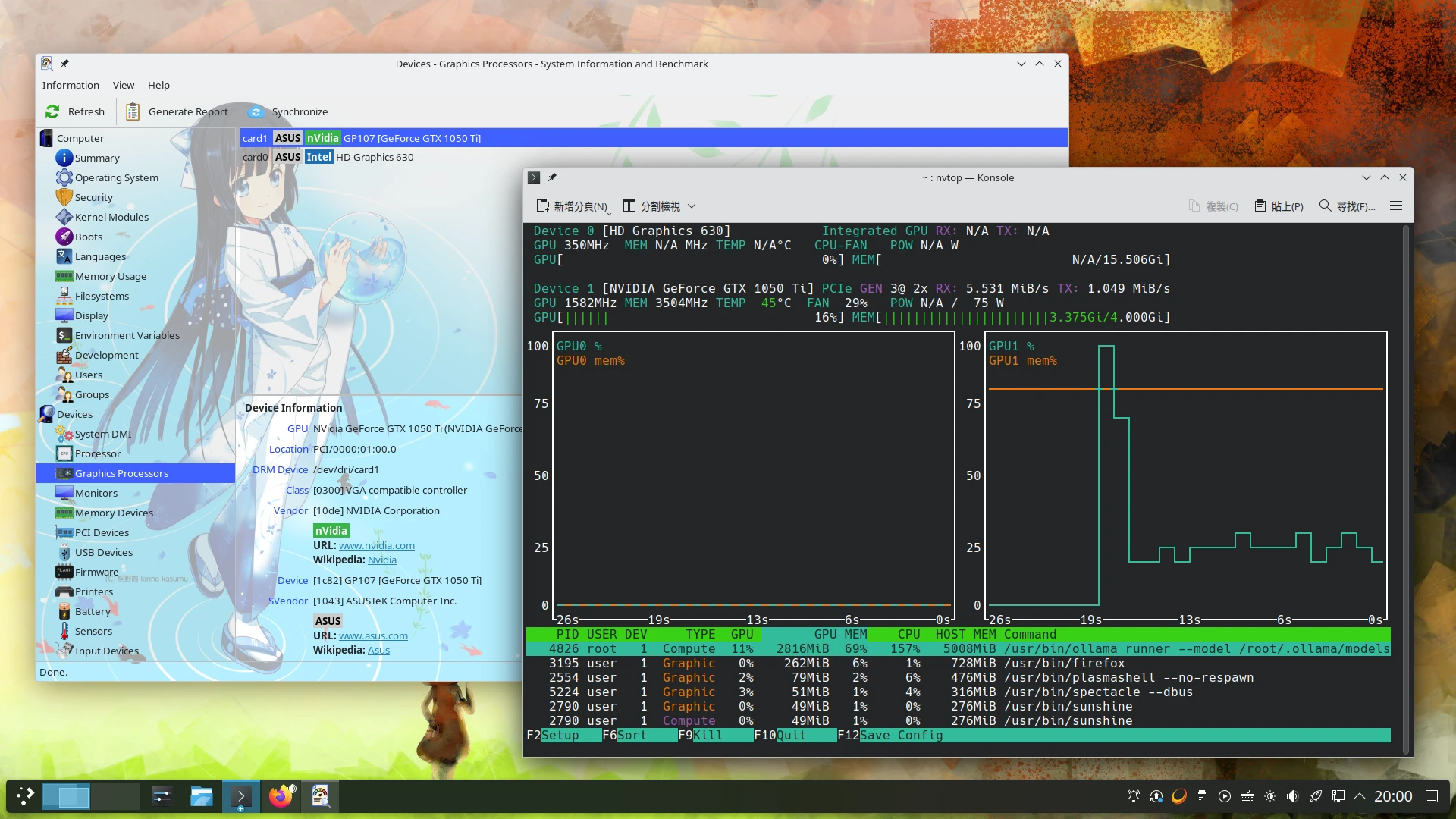
Task: Open the Konsole hamburger menu
Action: click(x=1395, y=206)
